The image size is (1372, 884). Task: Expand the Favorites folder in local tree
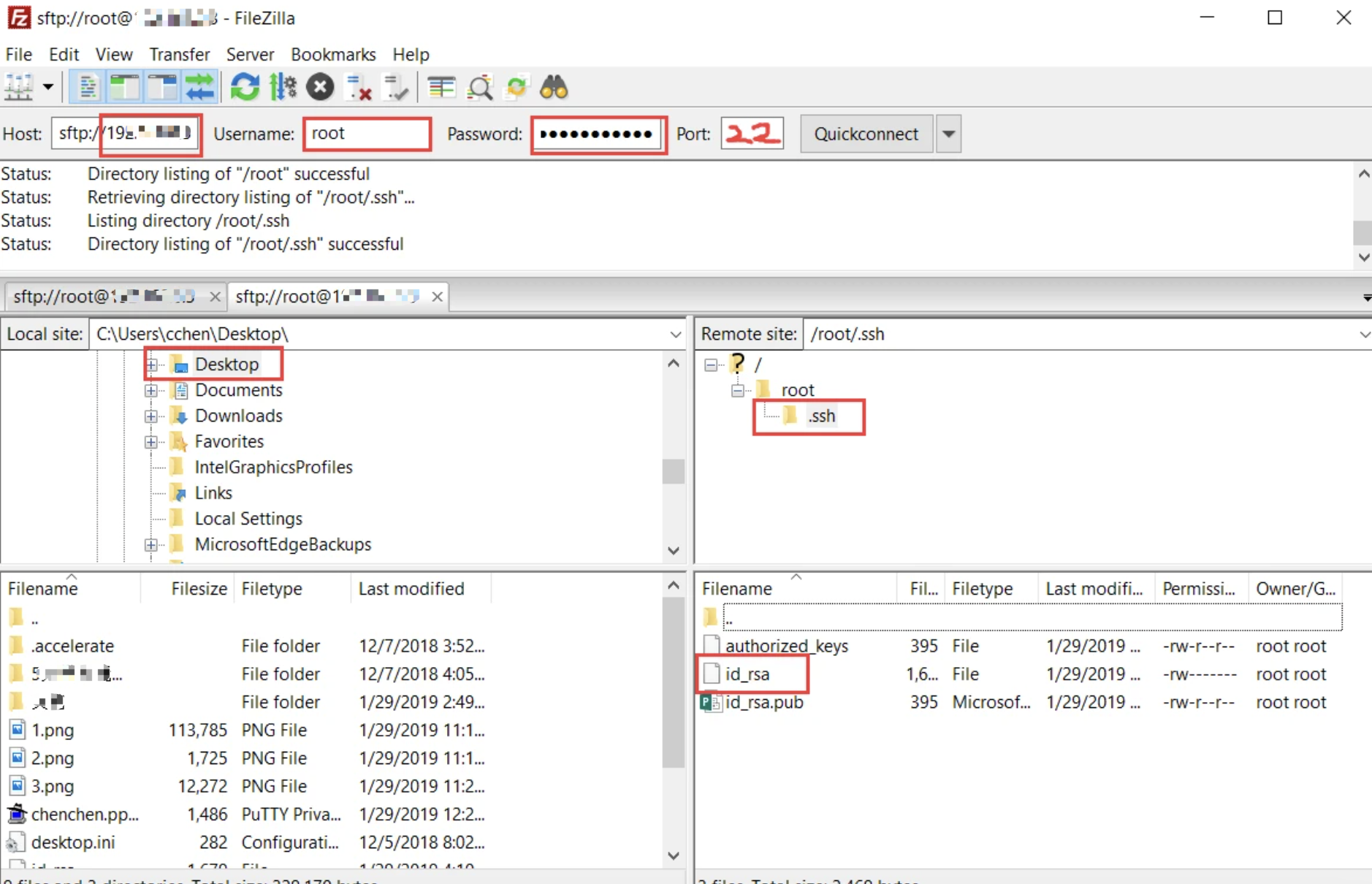point(151,441)
